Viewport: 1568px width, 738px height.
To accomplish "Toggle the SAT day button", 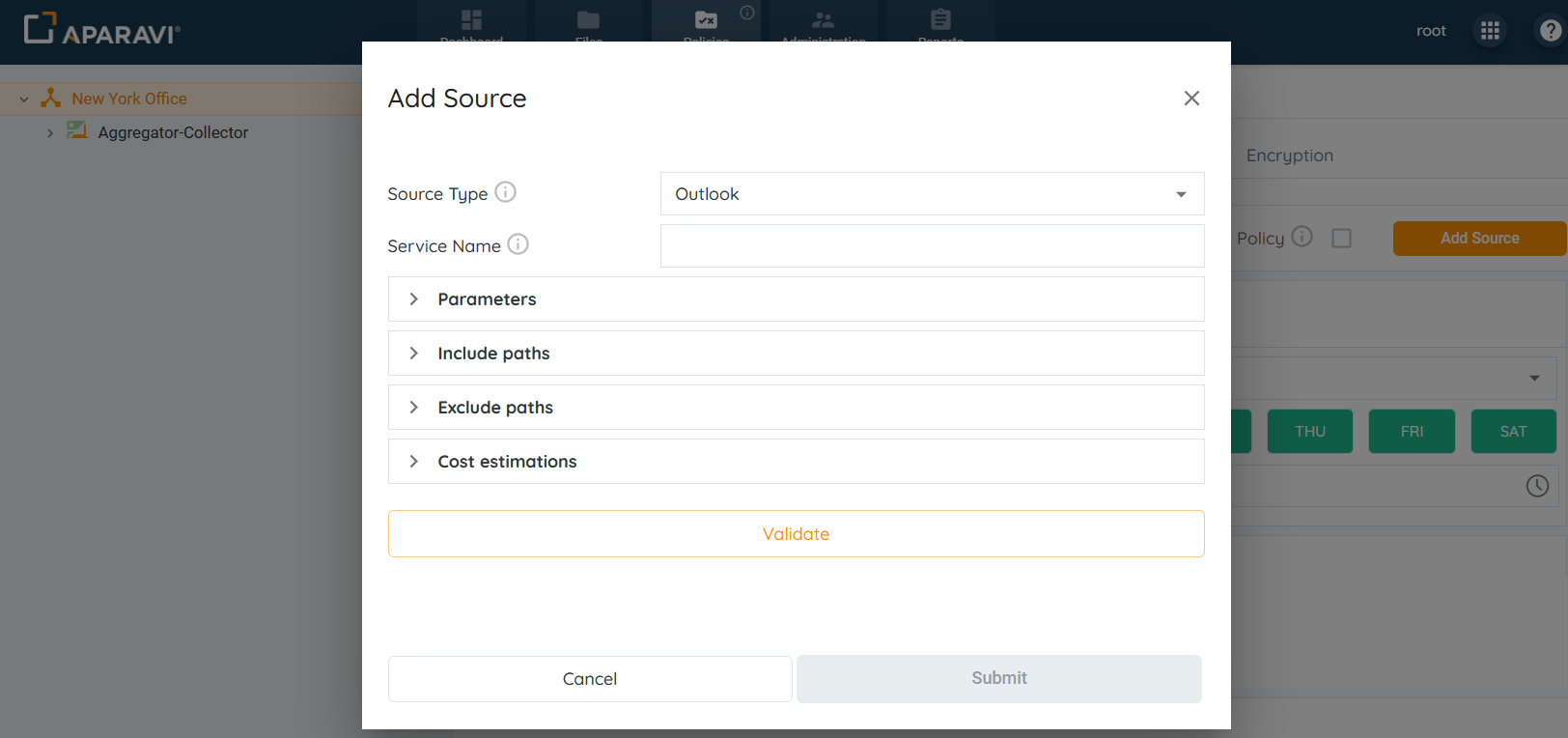I will [x=1513, y=432].
